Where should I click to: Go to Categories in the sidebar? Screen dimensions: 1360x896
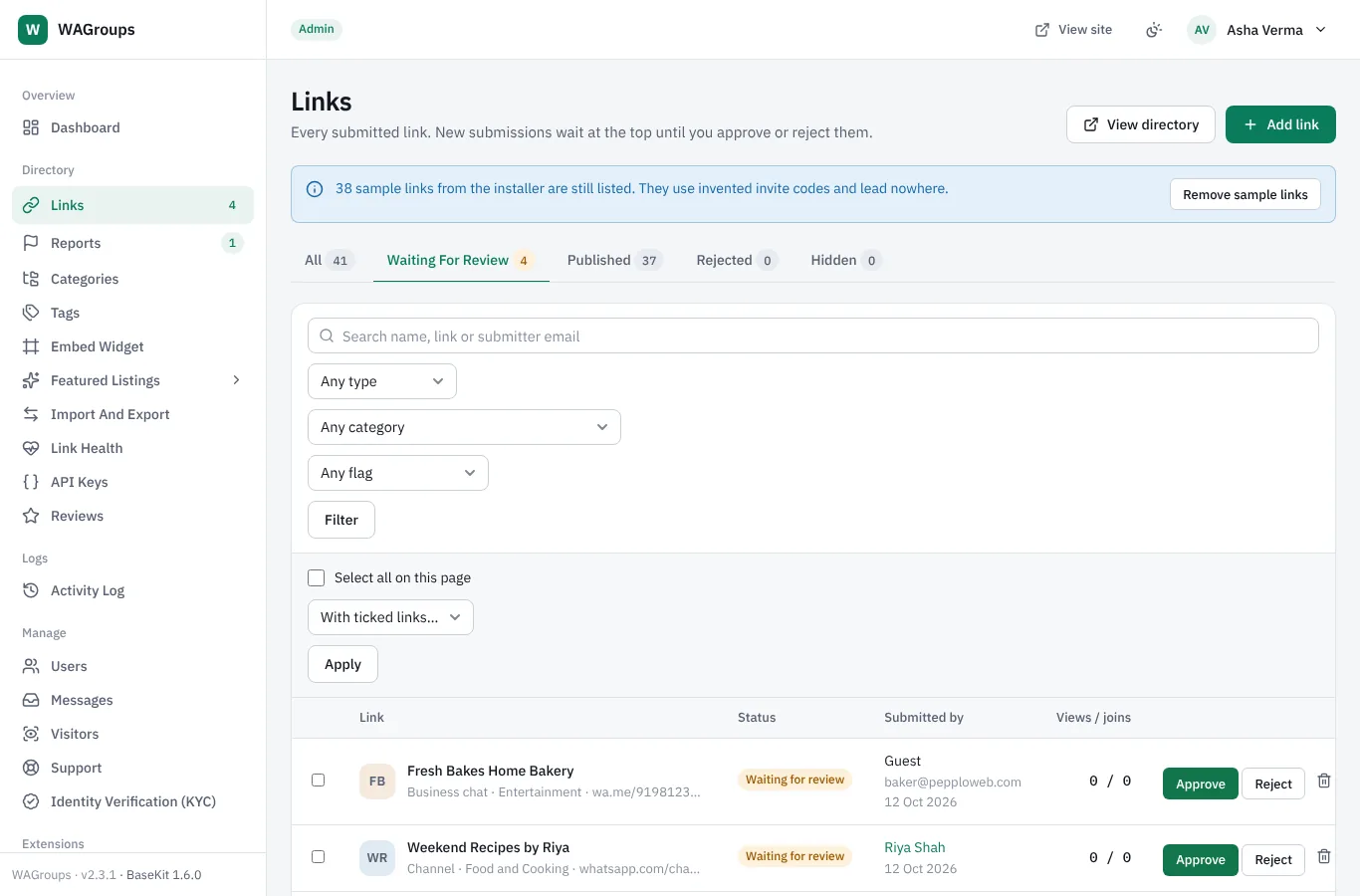point(132,279)
